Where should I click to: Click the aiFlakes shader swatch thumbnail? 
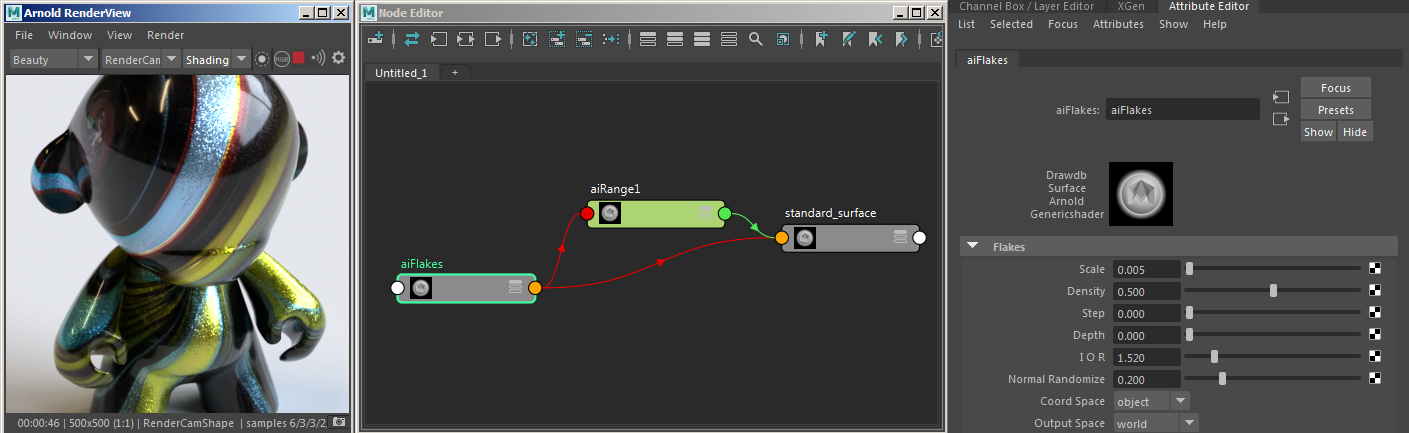(x=1141, y=193)
